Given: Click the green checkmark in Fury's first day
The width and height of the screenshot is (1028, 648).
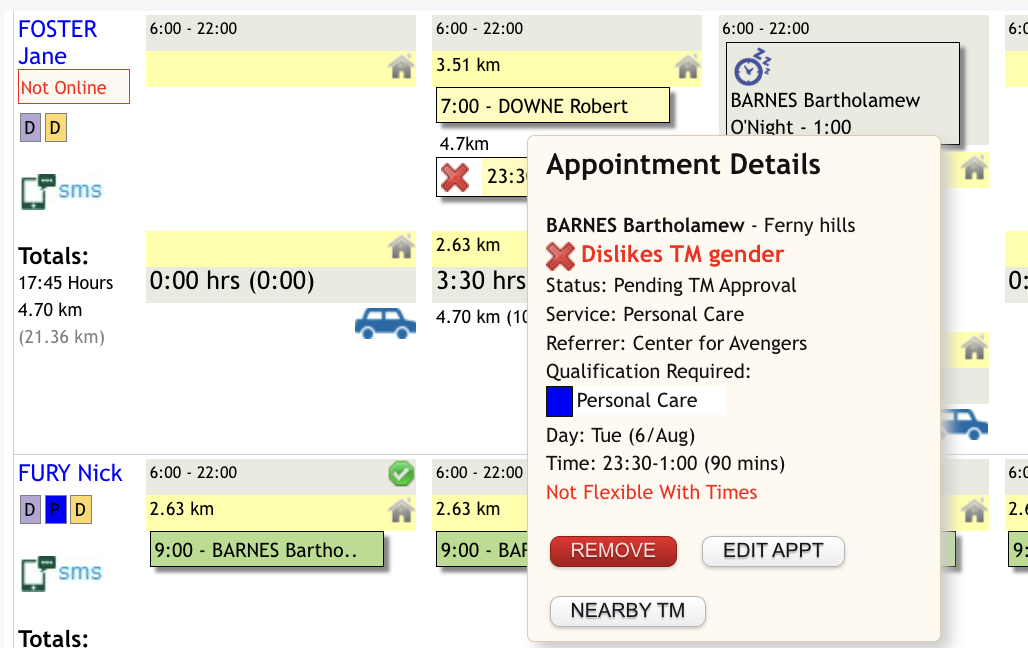Looking at the screenshot, I should 401,474.
